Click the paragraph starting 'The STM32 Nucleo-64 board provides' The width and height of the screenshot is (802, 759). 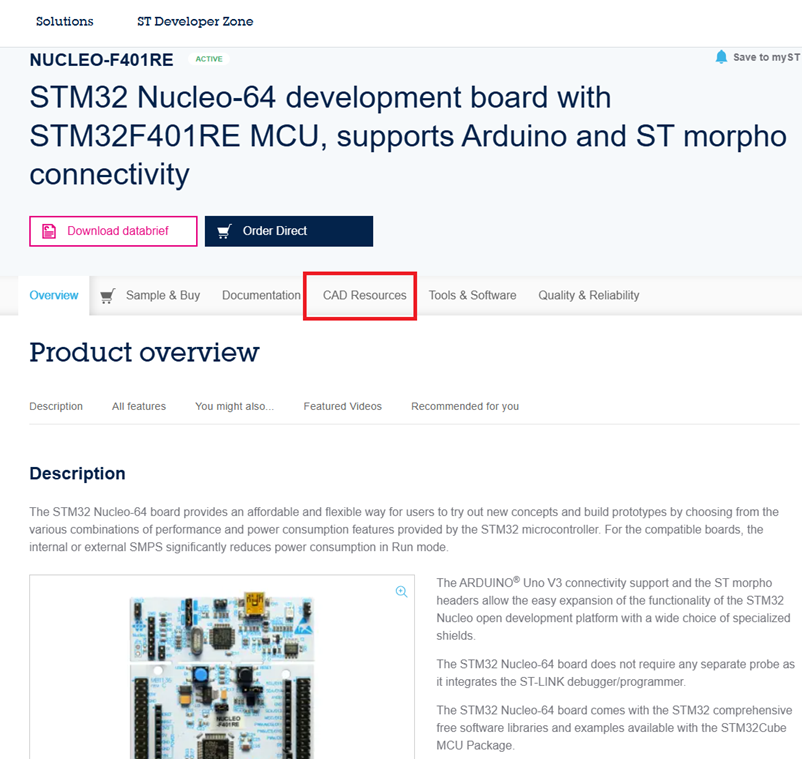(x=404, y=529)
